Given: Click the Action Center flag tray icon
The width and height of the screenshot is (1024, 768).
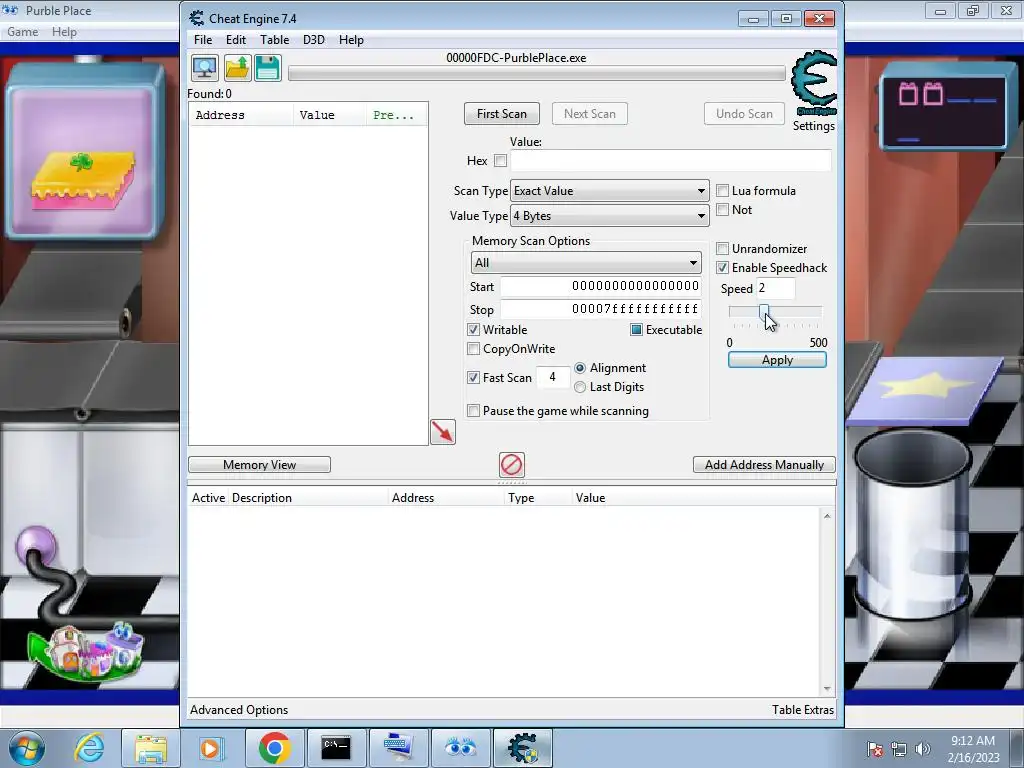Looking at the screenshot, I should coord(875,749).
